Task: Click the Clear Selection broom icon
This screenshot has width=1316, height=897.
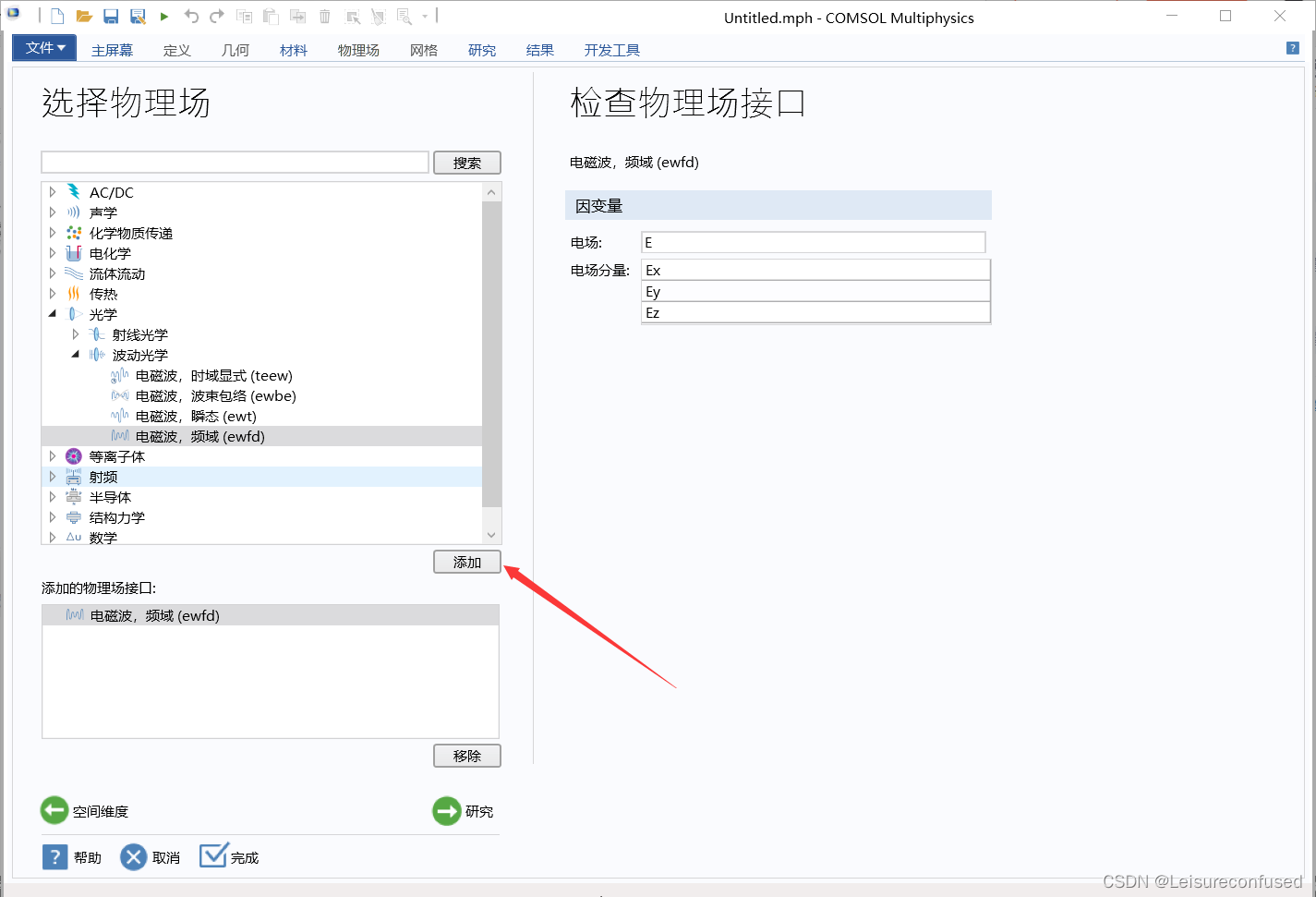Action: (378, 17)
